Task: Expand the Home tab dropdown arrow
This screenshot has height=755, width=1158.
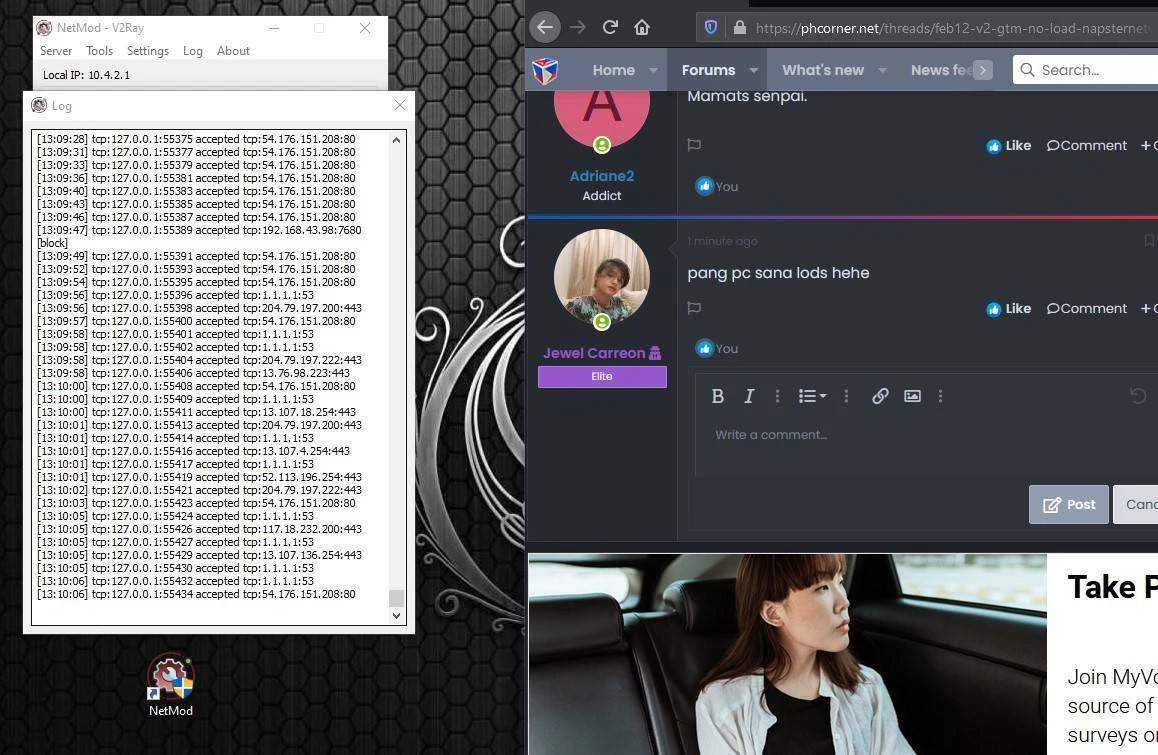Action: pyautogui.click(x=653, y=71)
